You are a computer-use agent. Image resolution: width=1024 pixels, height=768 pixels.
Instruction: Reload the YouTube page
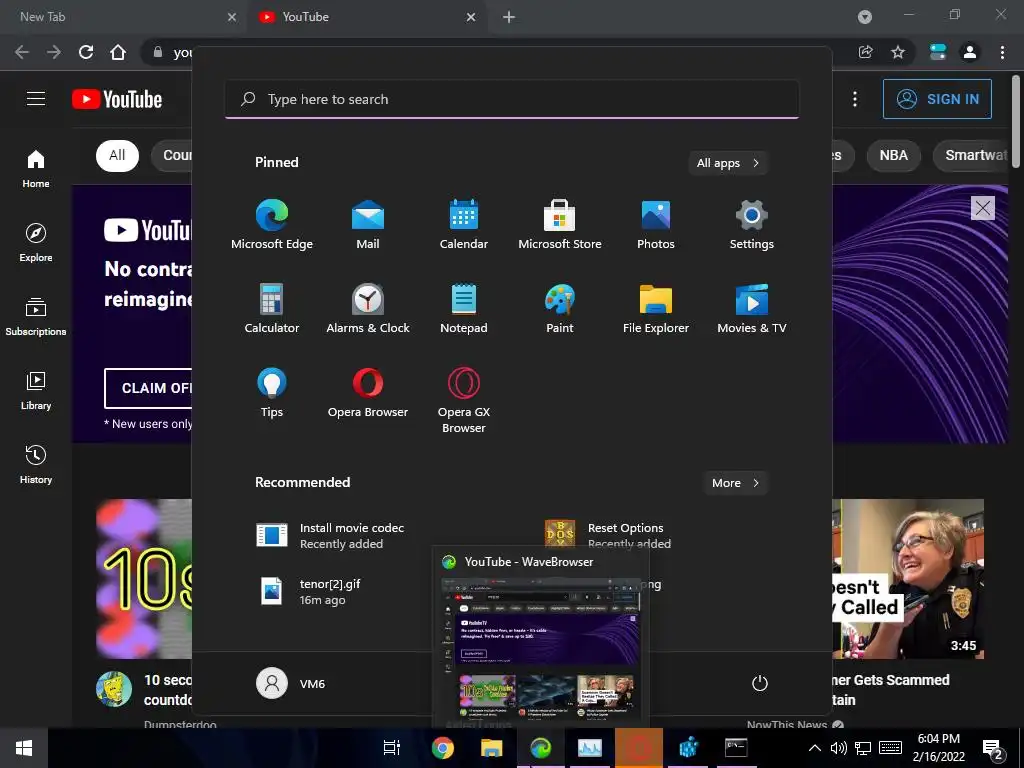[x=86, y=52]
